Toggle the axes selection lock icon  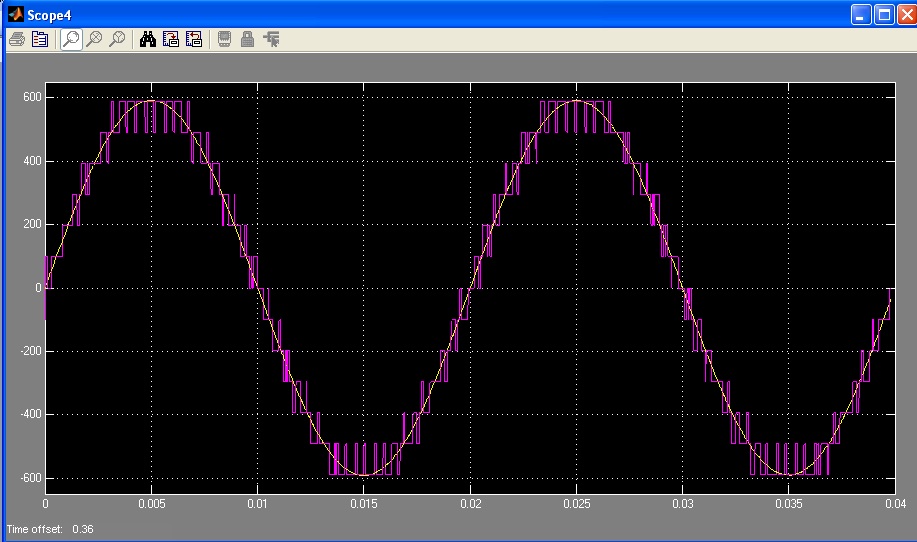247,39
